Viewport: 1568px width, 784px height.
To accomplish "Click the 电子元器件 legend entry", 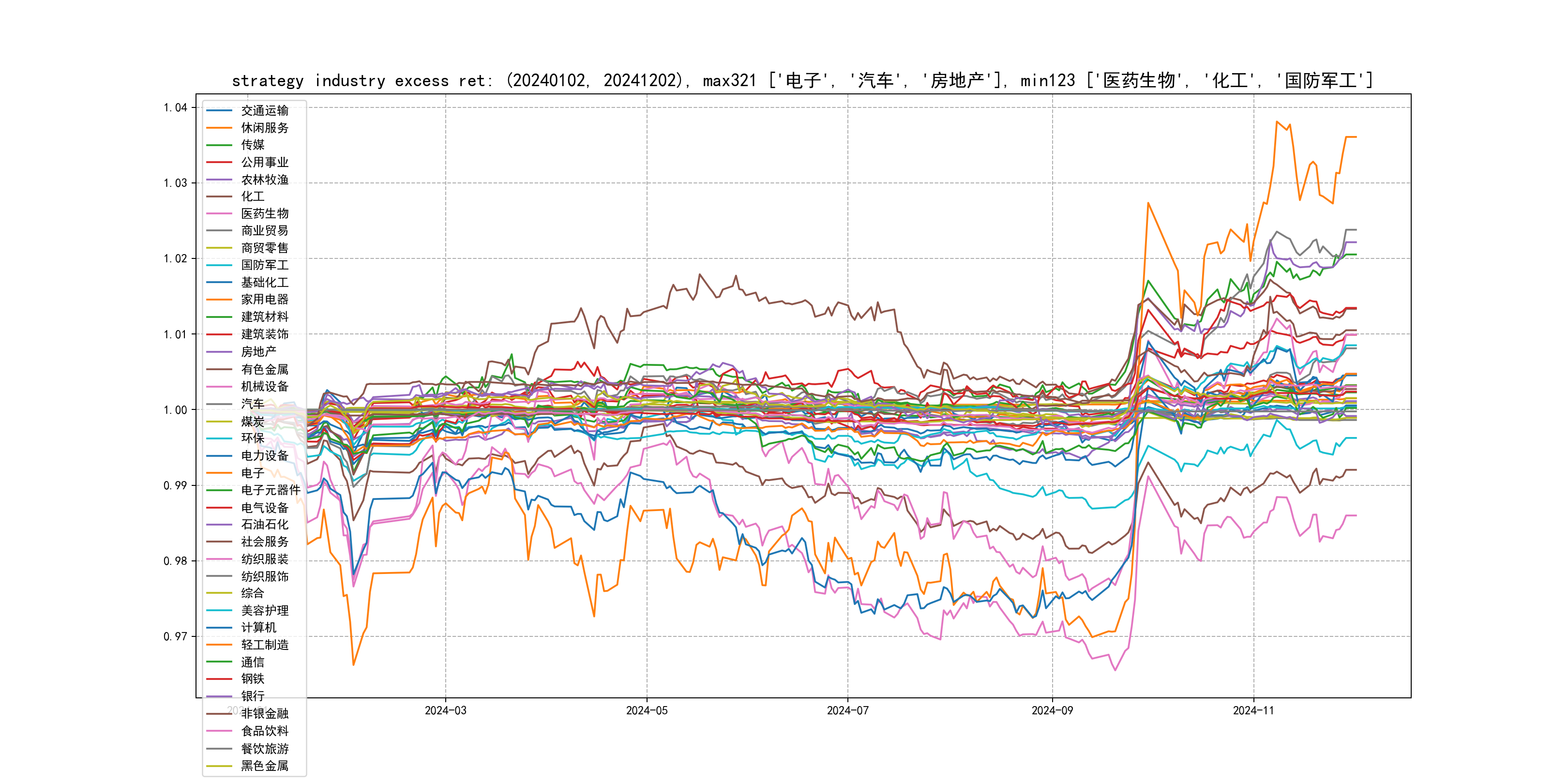I will coord(270,490).
